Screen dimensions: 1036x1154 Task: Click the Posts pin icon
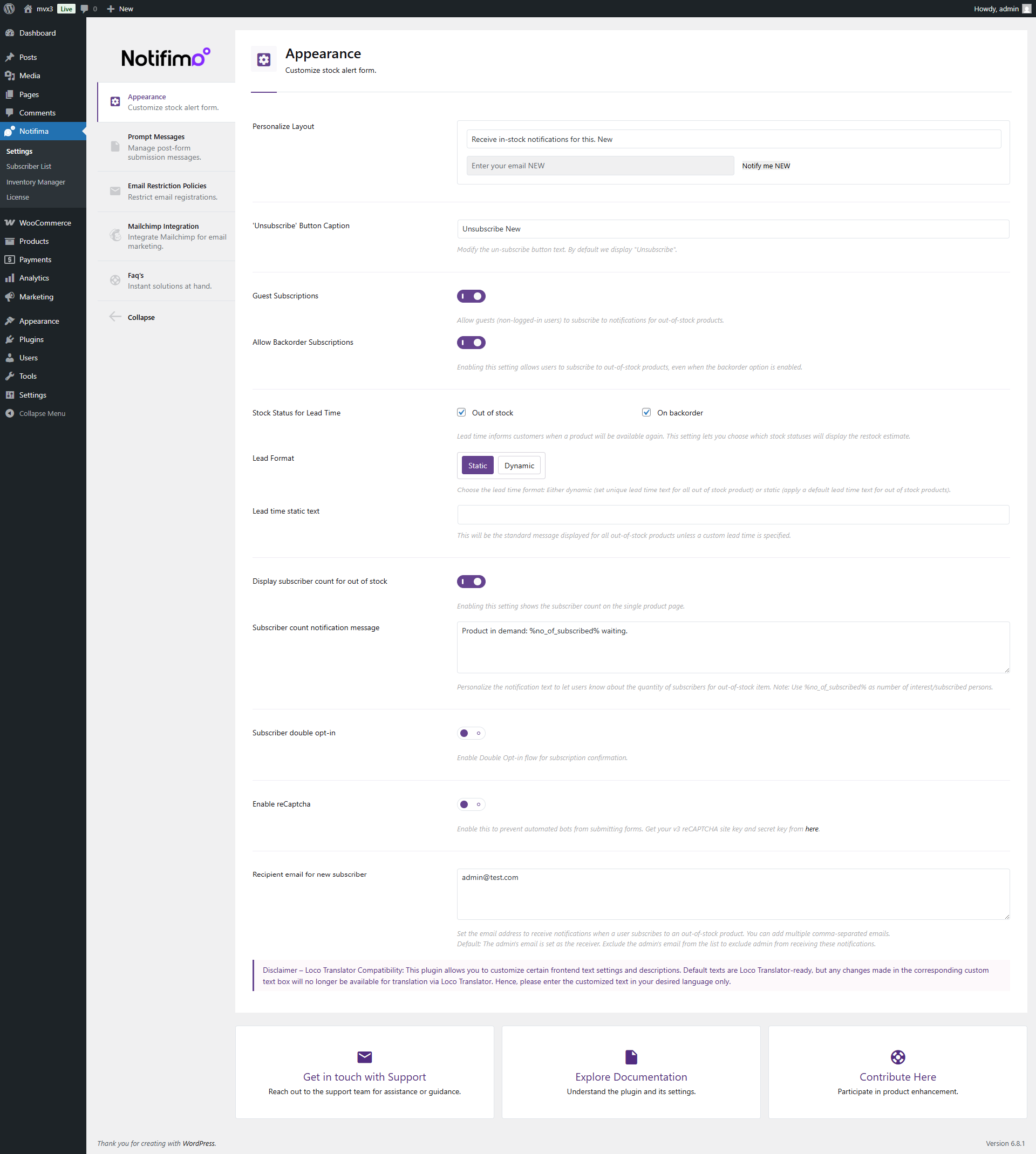click(10, 57)
